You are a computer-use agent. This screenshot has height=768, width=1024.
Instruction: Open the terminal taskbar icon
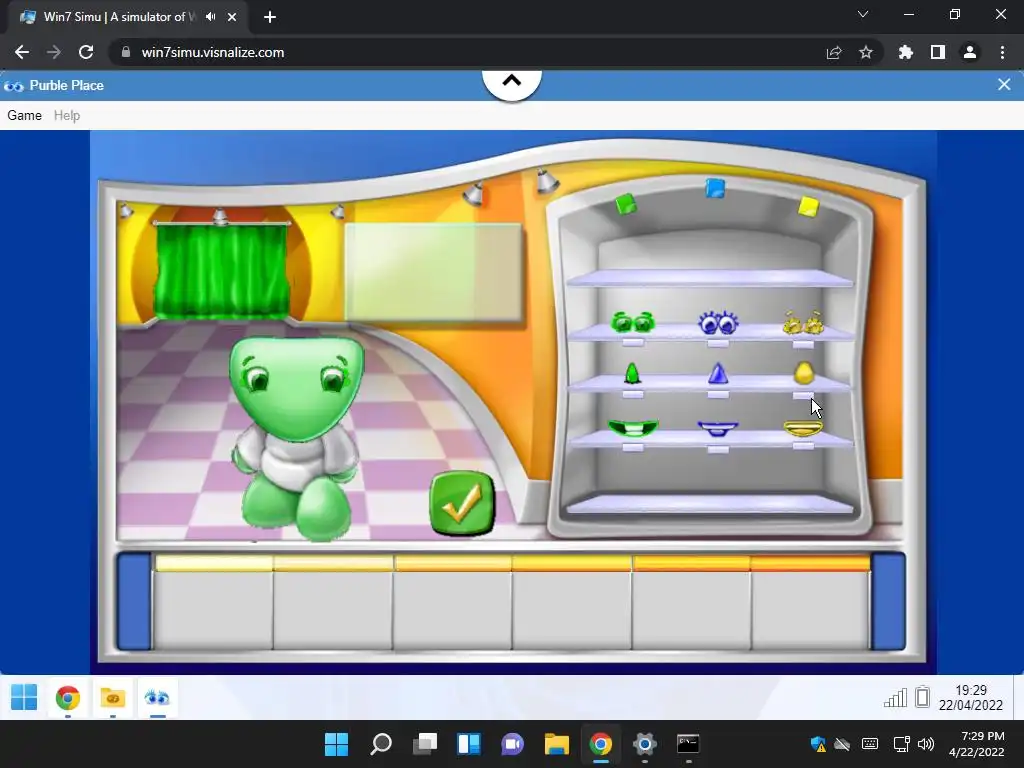688,744
